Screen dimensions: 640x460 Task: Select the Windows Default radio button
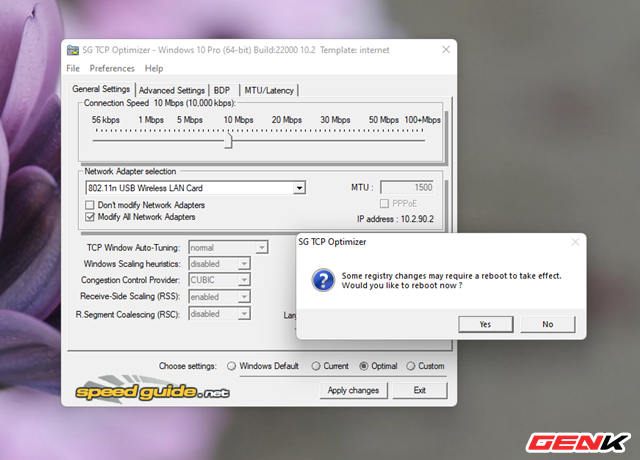point(231,366)
